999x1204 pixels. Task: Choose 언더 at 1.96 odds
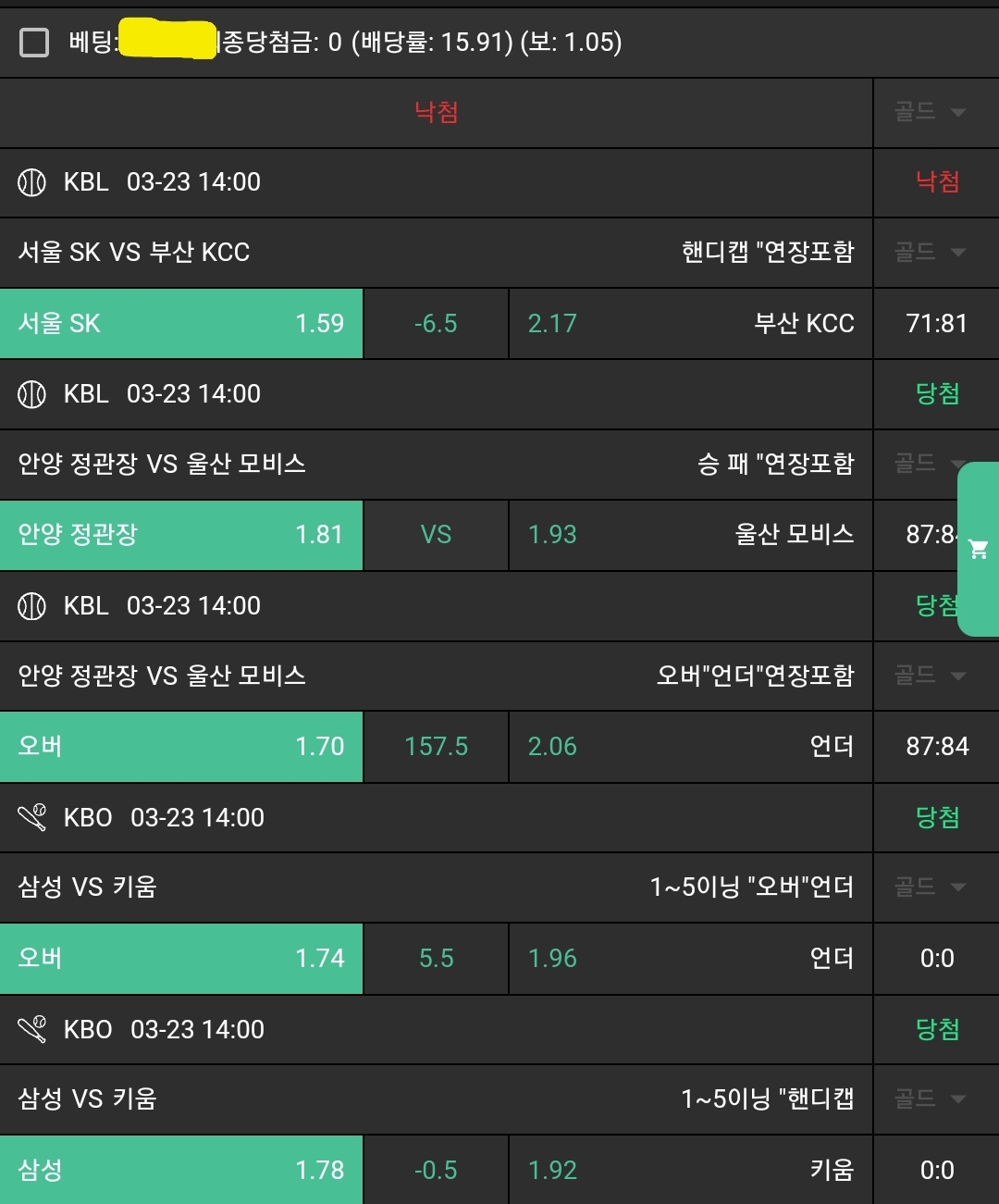(690, 959)
